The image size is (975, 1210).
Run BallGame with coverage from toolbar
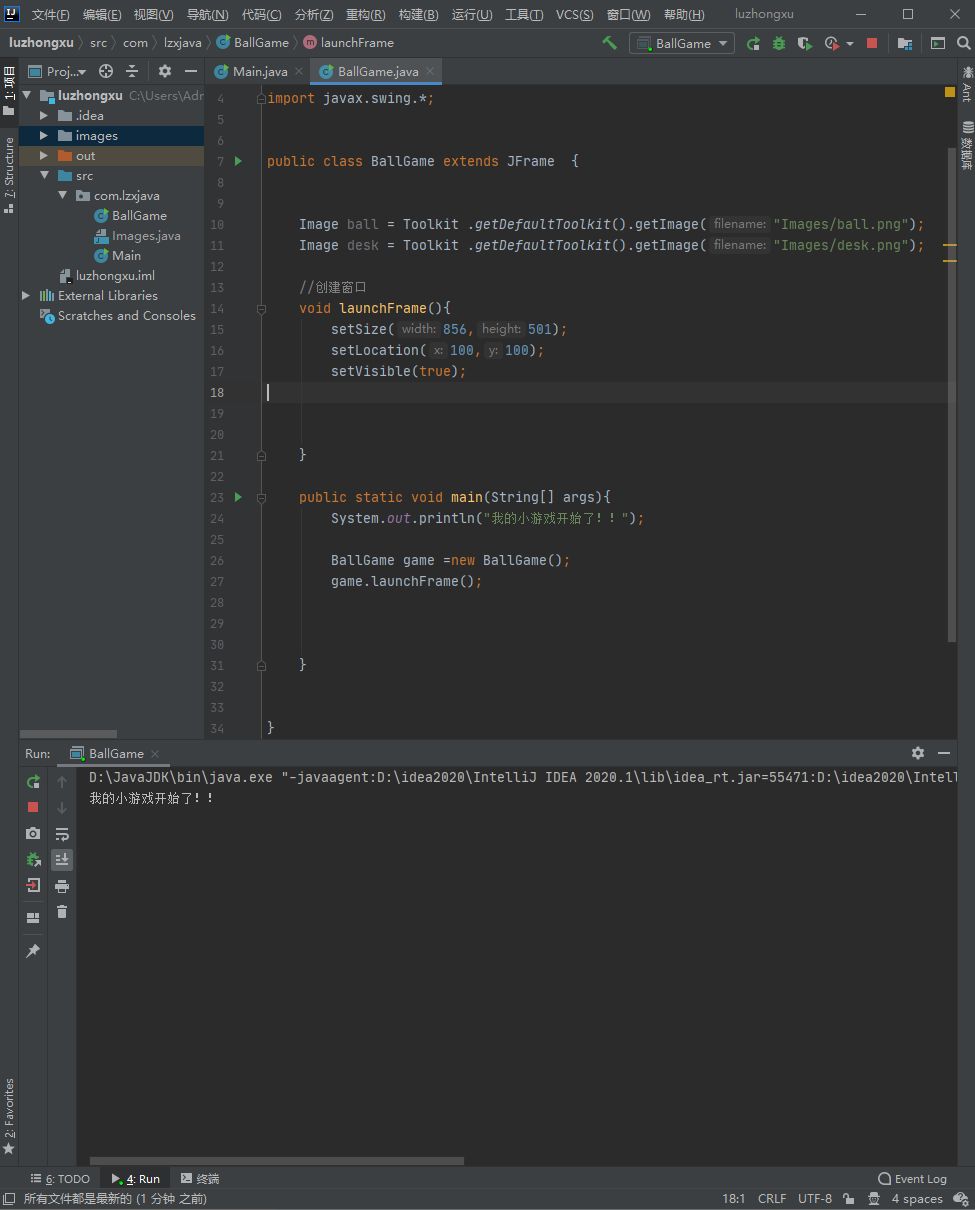805,43
